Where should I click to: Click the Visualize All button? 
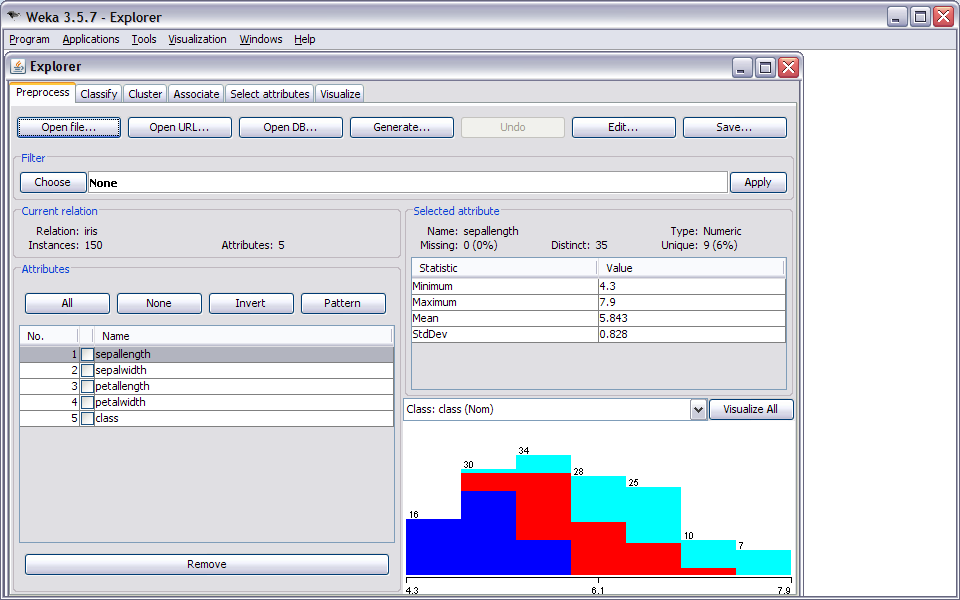(751, 410)
